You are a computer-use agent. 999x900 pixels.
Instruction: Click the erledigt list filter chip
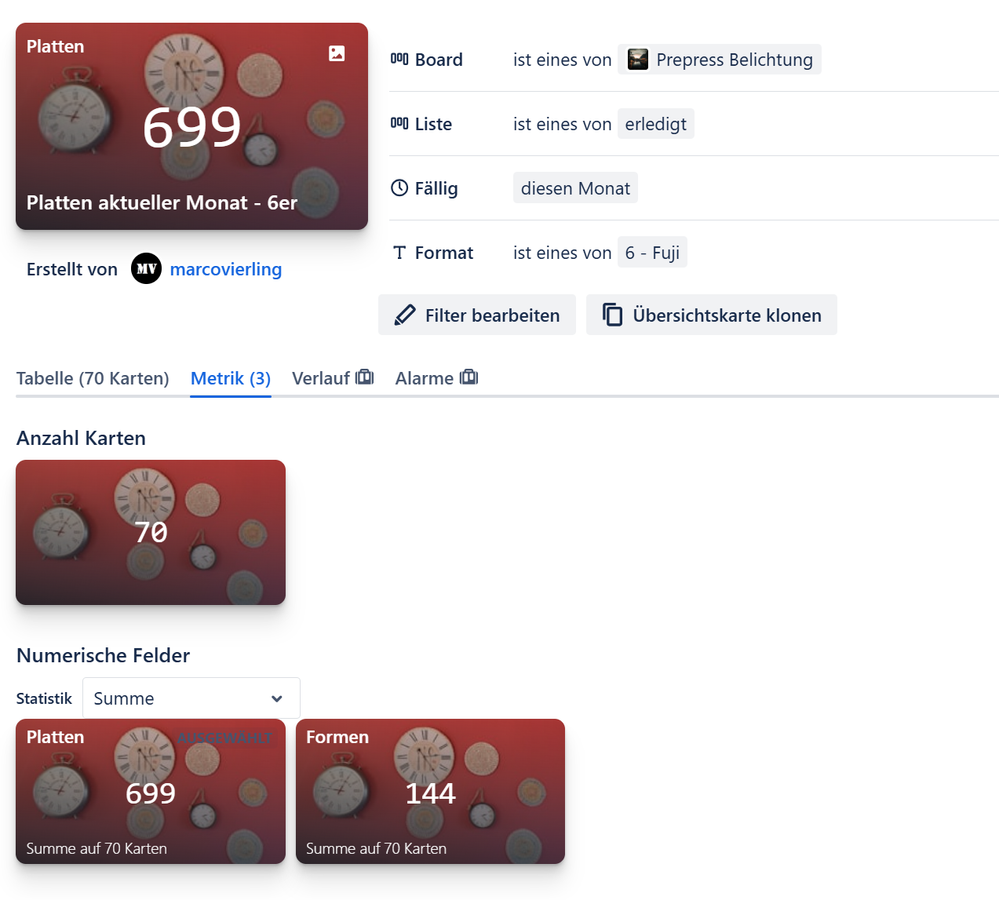pos(655,124)
